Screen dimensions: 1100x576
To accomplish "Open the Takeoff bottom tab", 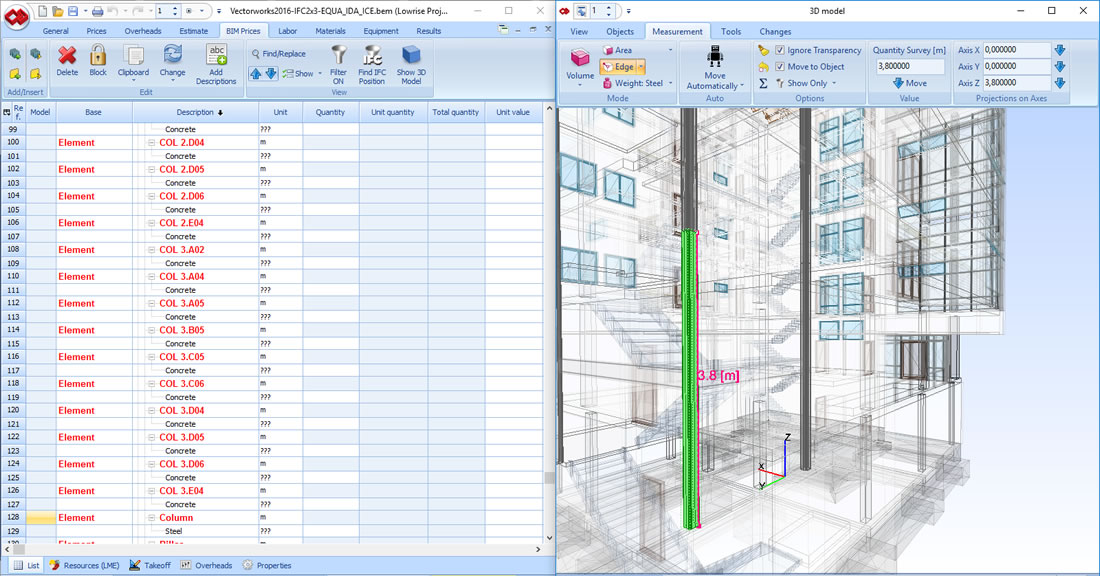I will point(151,565).
